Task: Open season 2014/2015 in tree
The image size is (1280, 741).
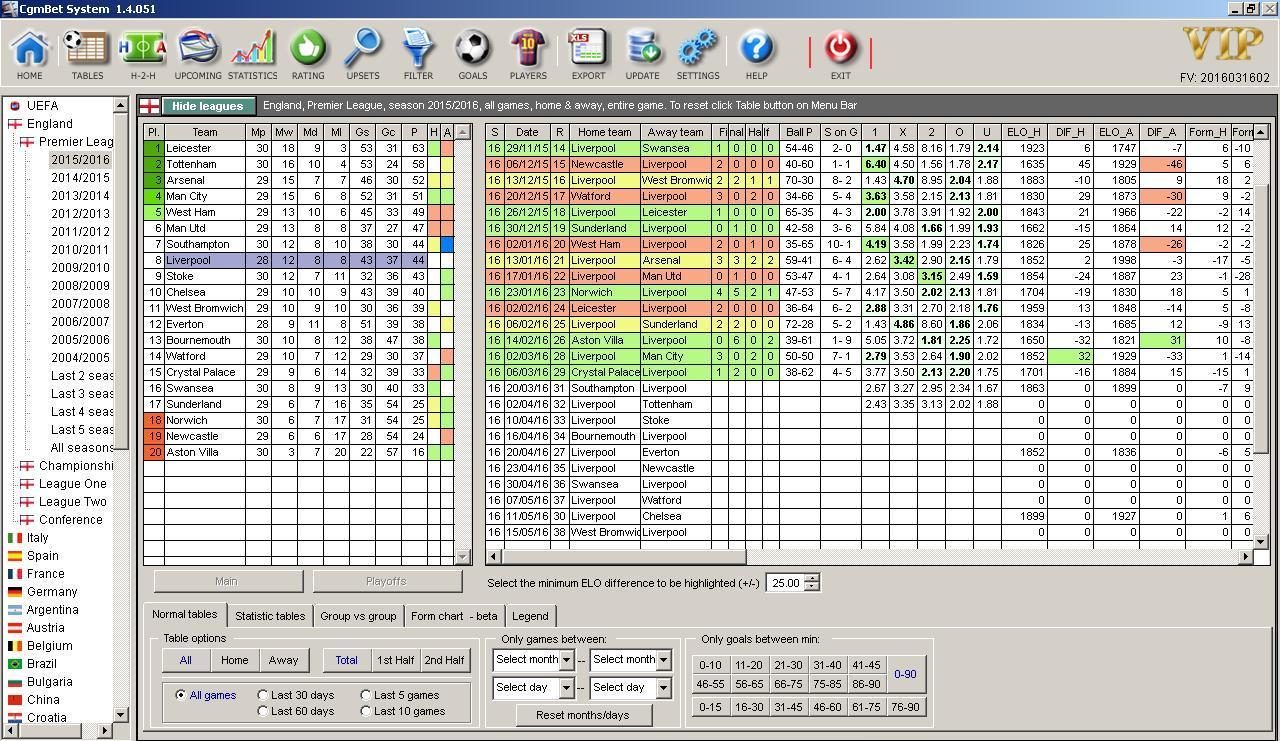Action: coord(80,177)
